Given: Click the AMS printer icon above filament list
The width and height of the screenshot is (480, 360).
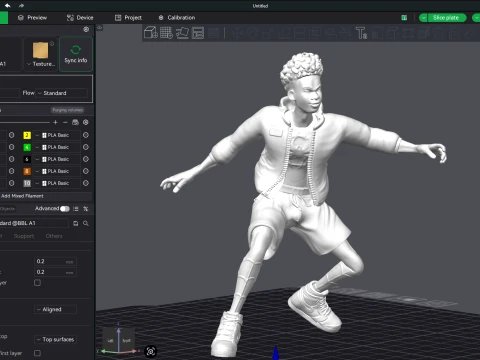Looking at the screenshot, I should [75, 122].
